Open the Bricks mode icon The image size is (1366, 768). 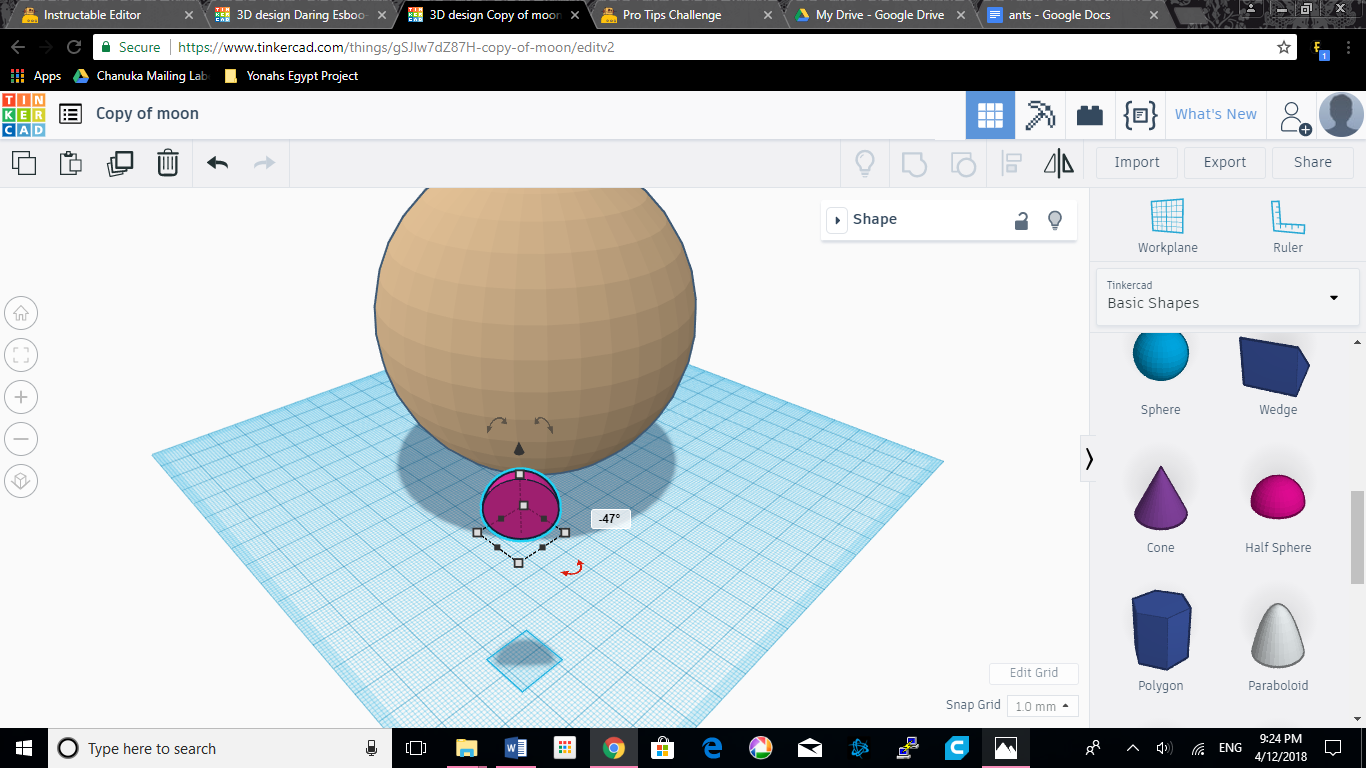(x=1090, y=115)
